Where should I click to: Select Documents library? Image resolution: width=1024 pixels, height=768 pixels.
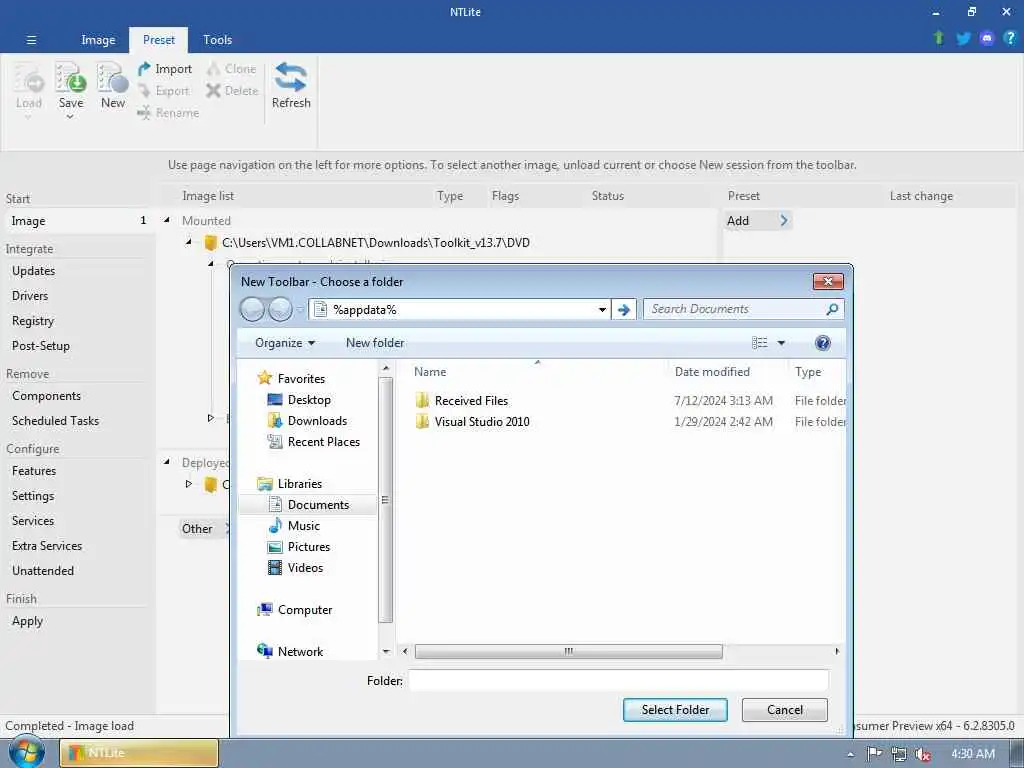318,505
